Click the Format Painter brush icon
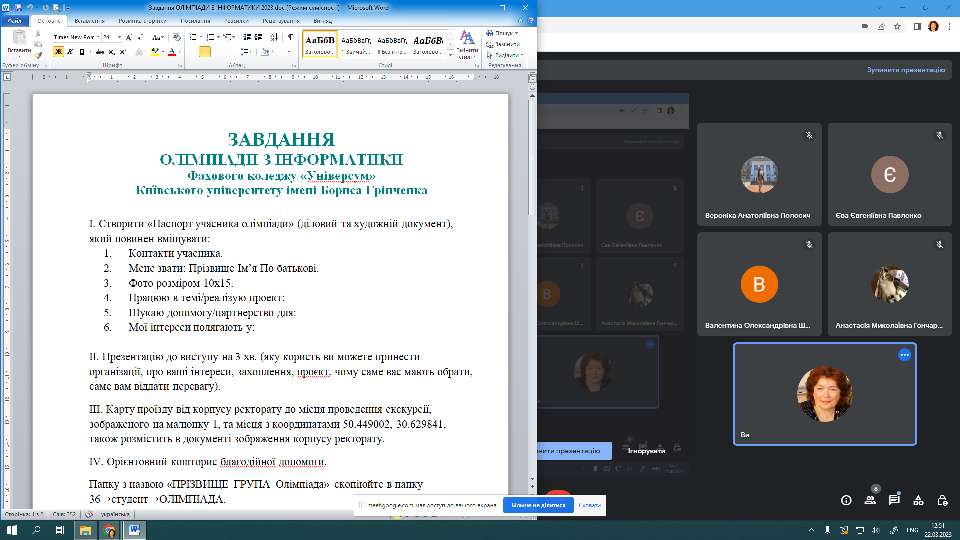960x540 pixels. tap(38, 55)
